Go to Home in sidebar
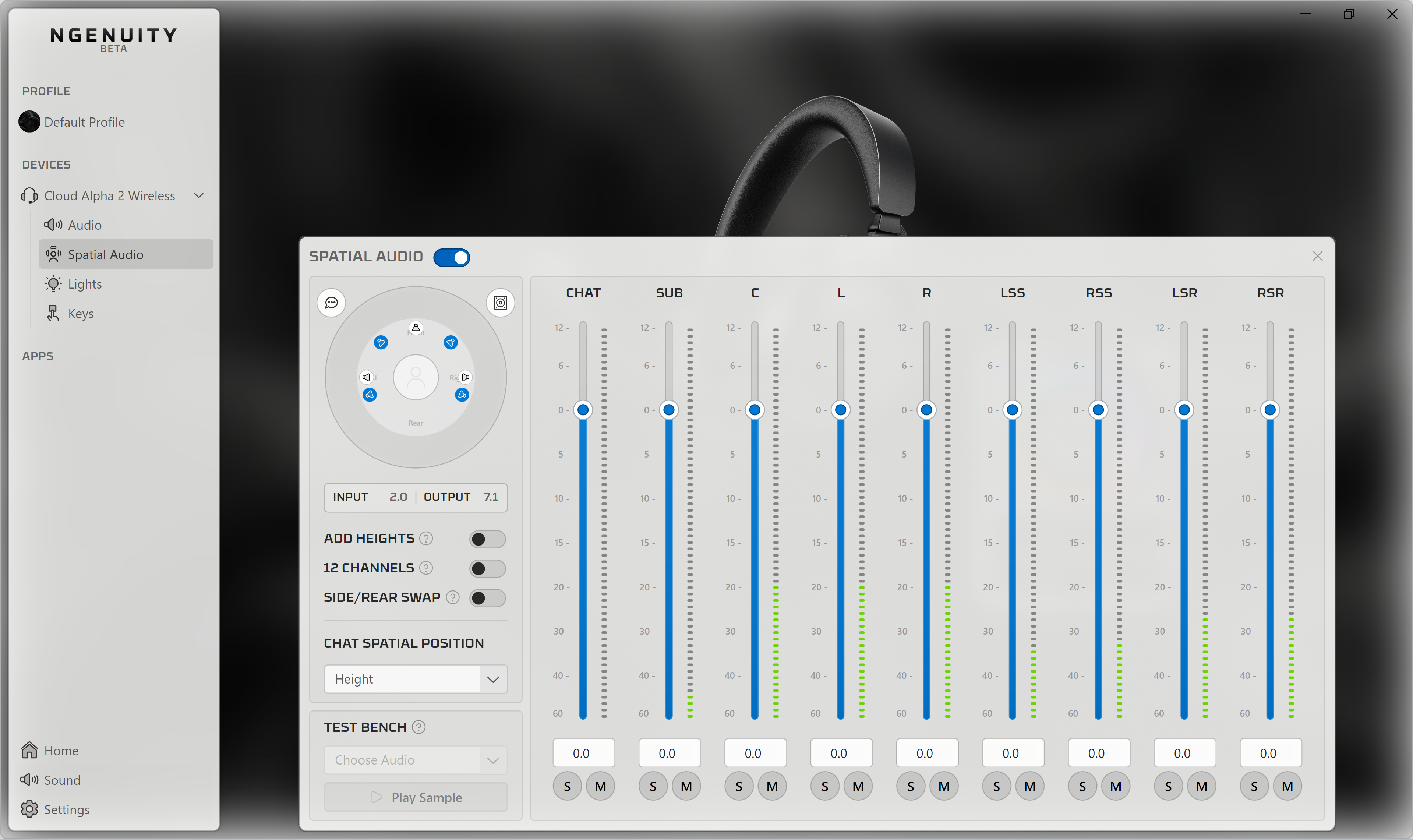This screenshot has height=840, width=1413. (50, 750)
